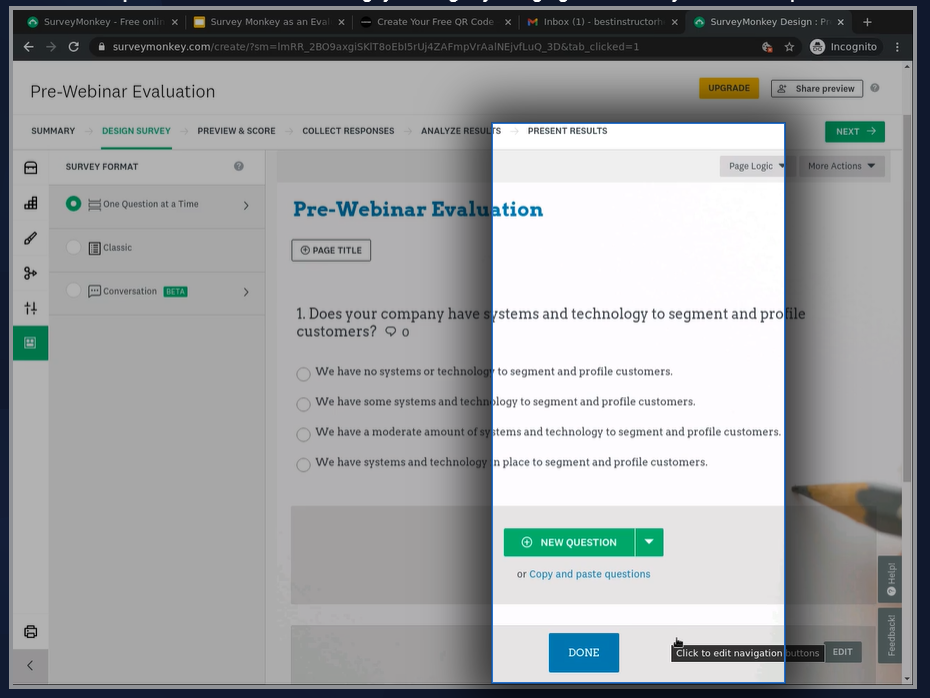930x698 pixels.
Task: Open the More Actions dropdown
Action: click(x=841, y=166)
